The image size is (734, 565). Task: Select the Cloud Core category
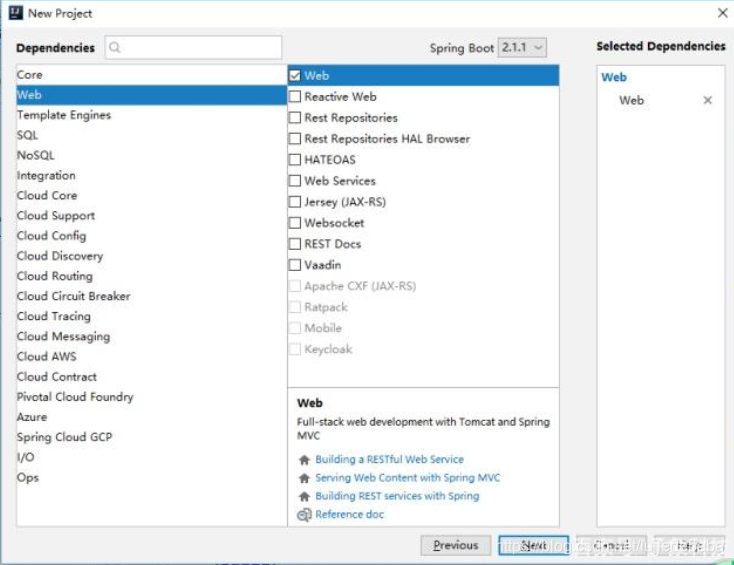click(x=152, y=196)
